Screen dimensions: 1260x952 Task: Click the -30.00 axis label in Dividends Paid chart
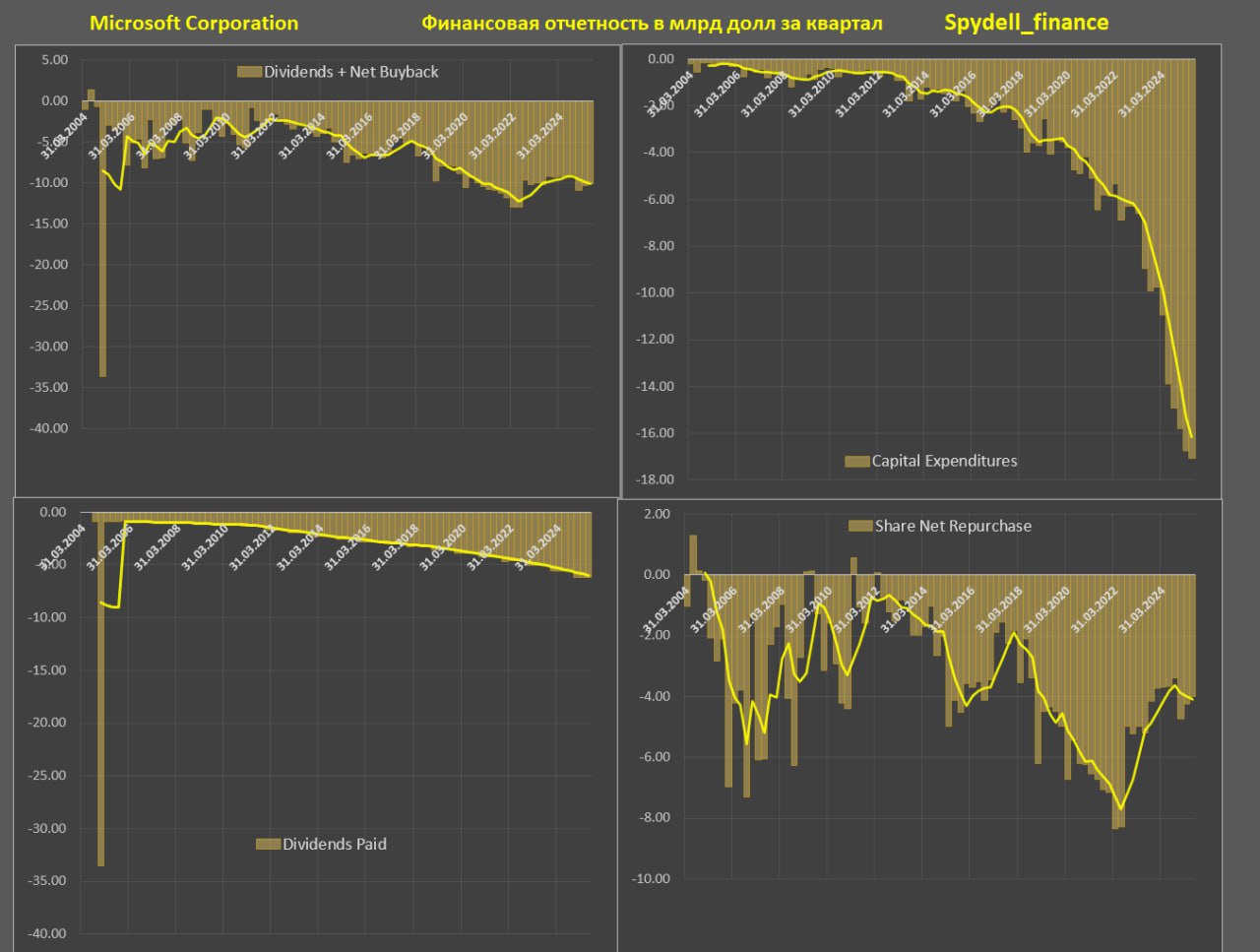[46, 828]
